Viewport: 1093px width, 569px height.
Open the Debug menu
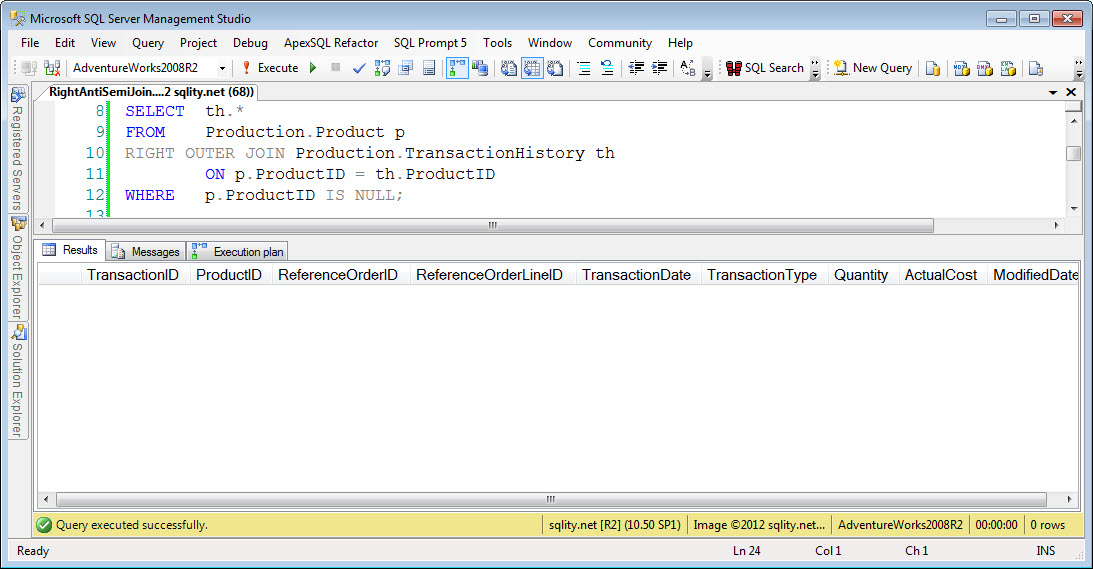click(250, 43)
